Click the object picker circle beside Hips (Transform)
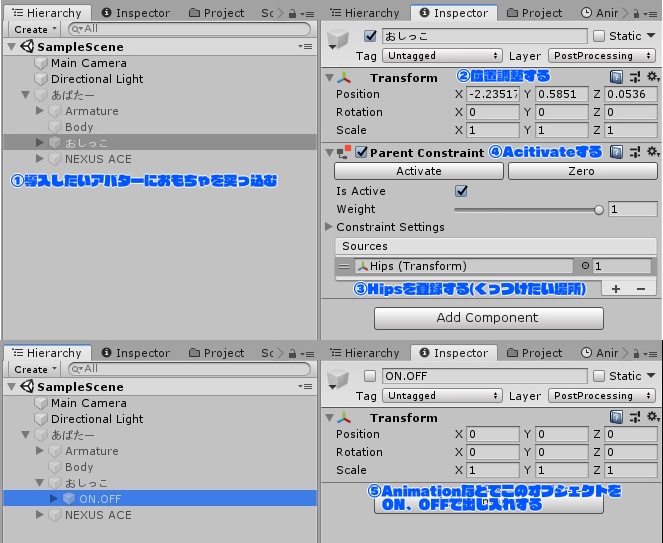The height and width of the screenshot is (543, 663). (585, 266)
